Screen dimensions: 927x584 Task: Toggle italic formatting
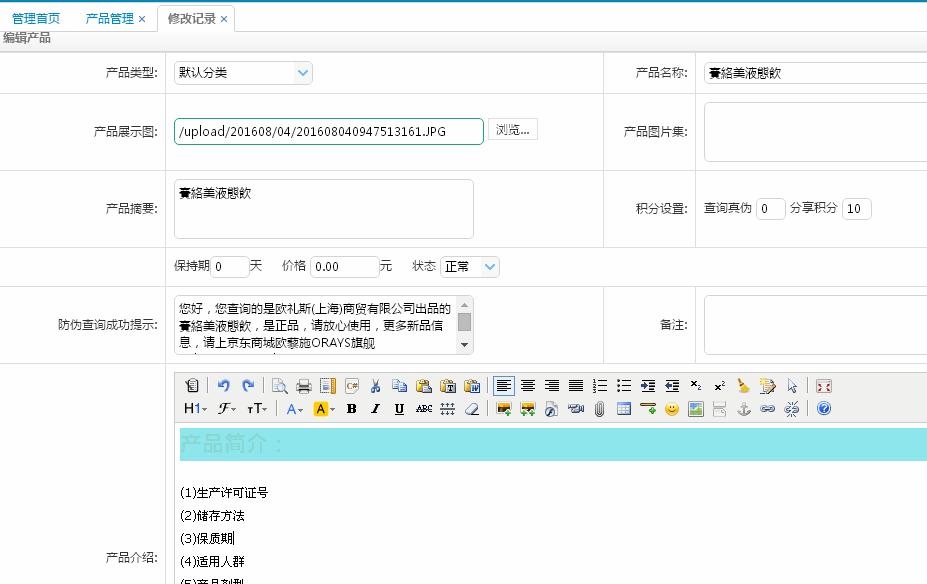(375, 409)
